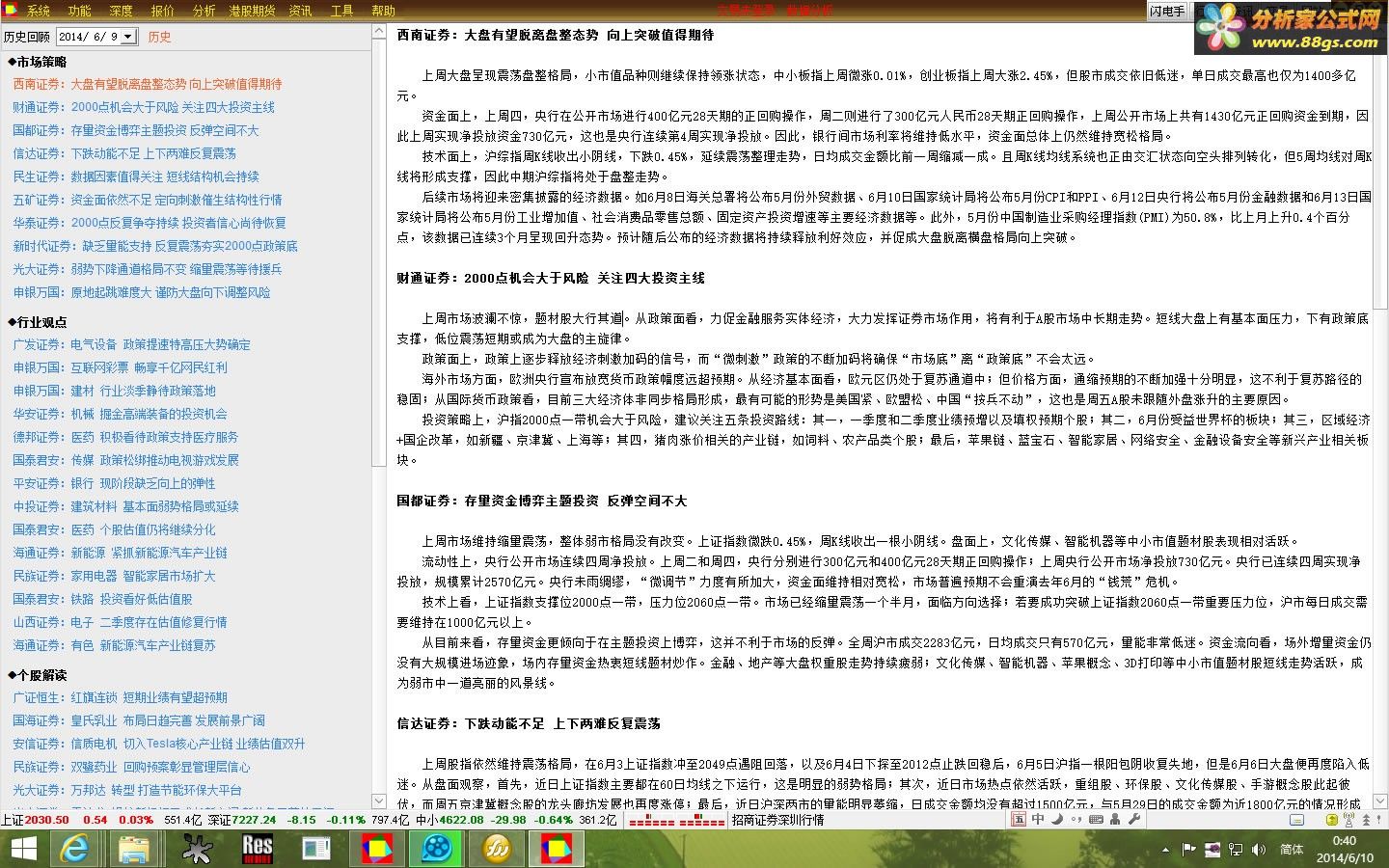Click the 深证 index value 7227.24
Screen dimensions: 1389x868
click(255, 820)
